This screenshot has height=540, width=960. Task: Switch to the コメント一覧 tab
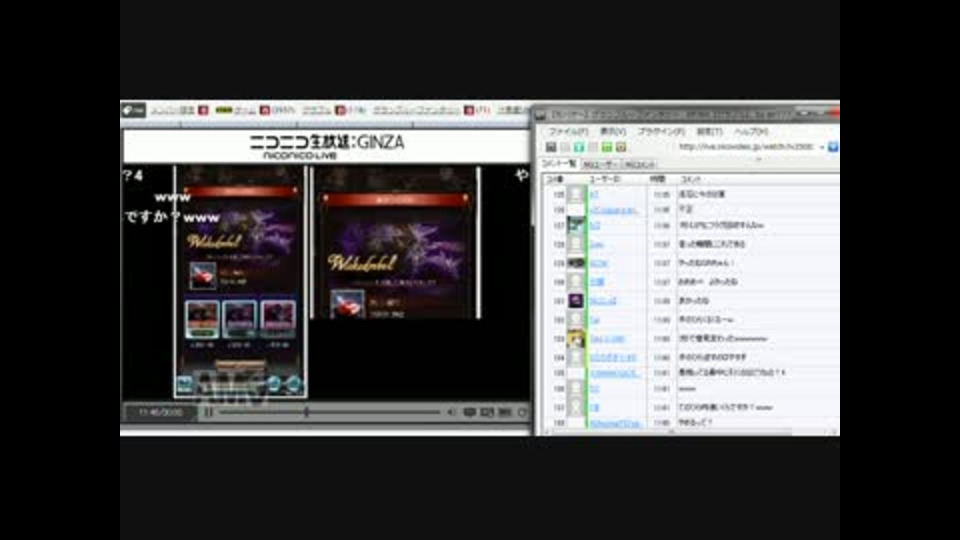click(x=558, y=164)
